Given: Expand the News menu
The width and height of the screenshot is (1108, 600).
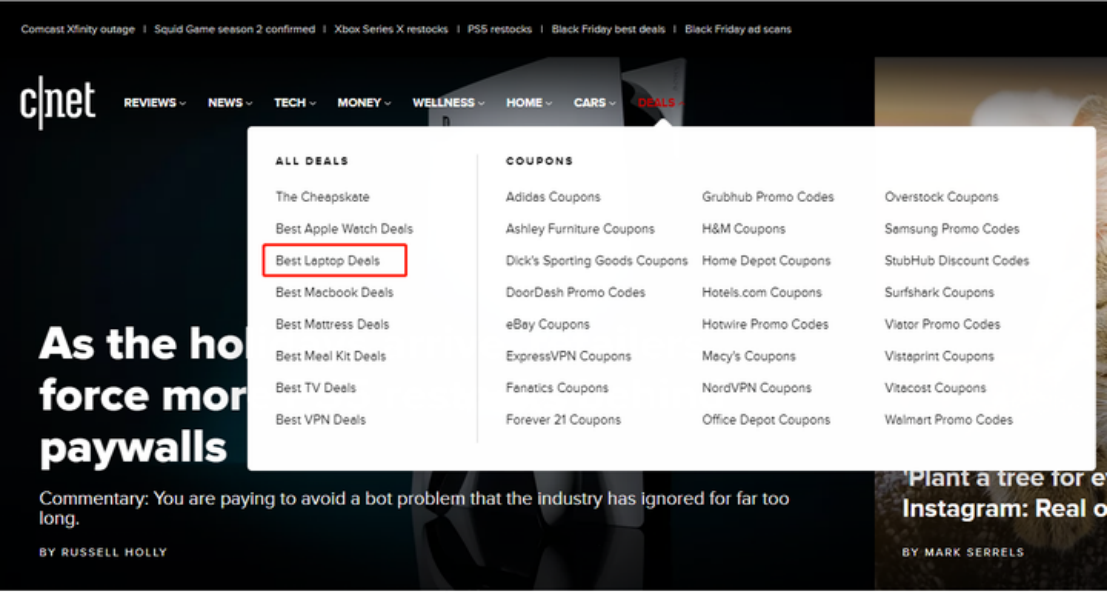Looking at the screenshot, I should (230, 103).
